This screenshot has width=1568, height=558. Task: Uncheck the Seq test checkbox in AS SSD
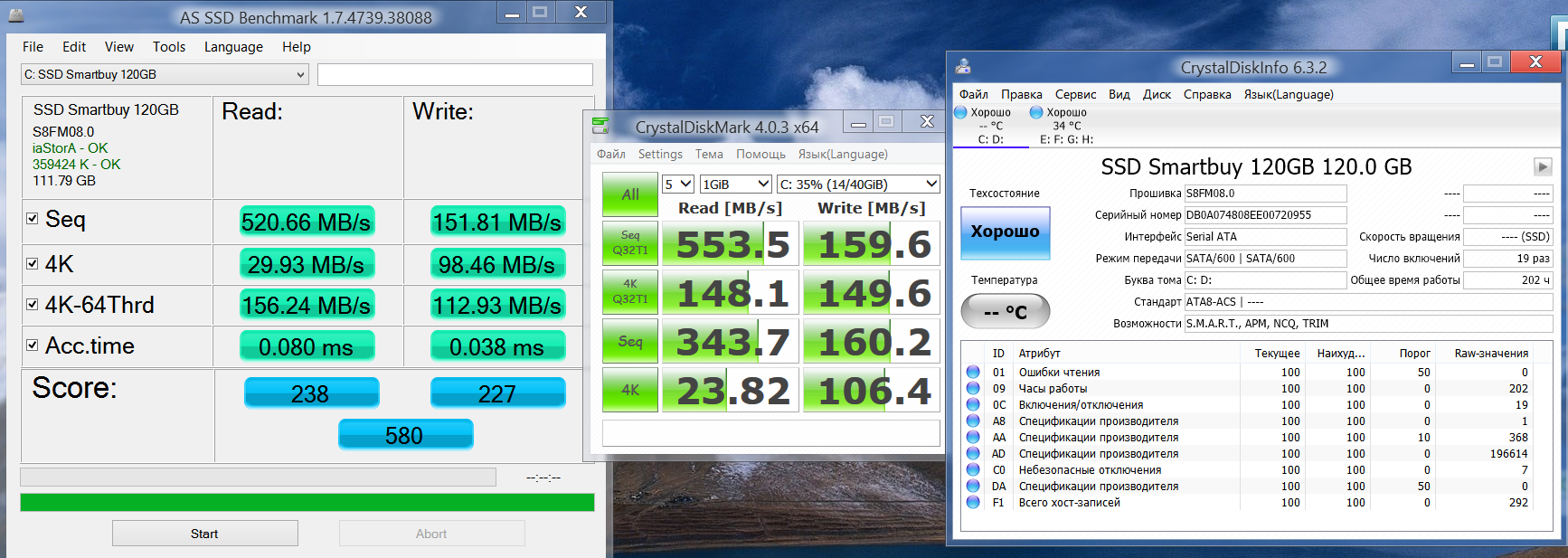(x=33, y=219)
